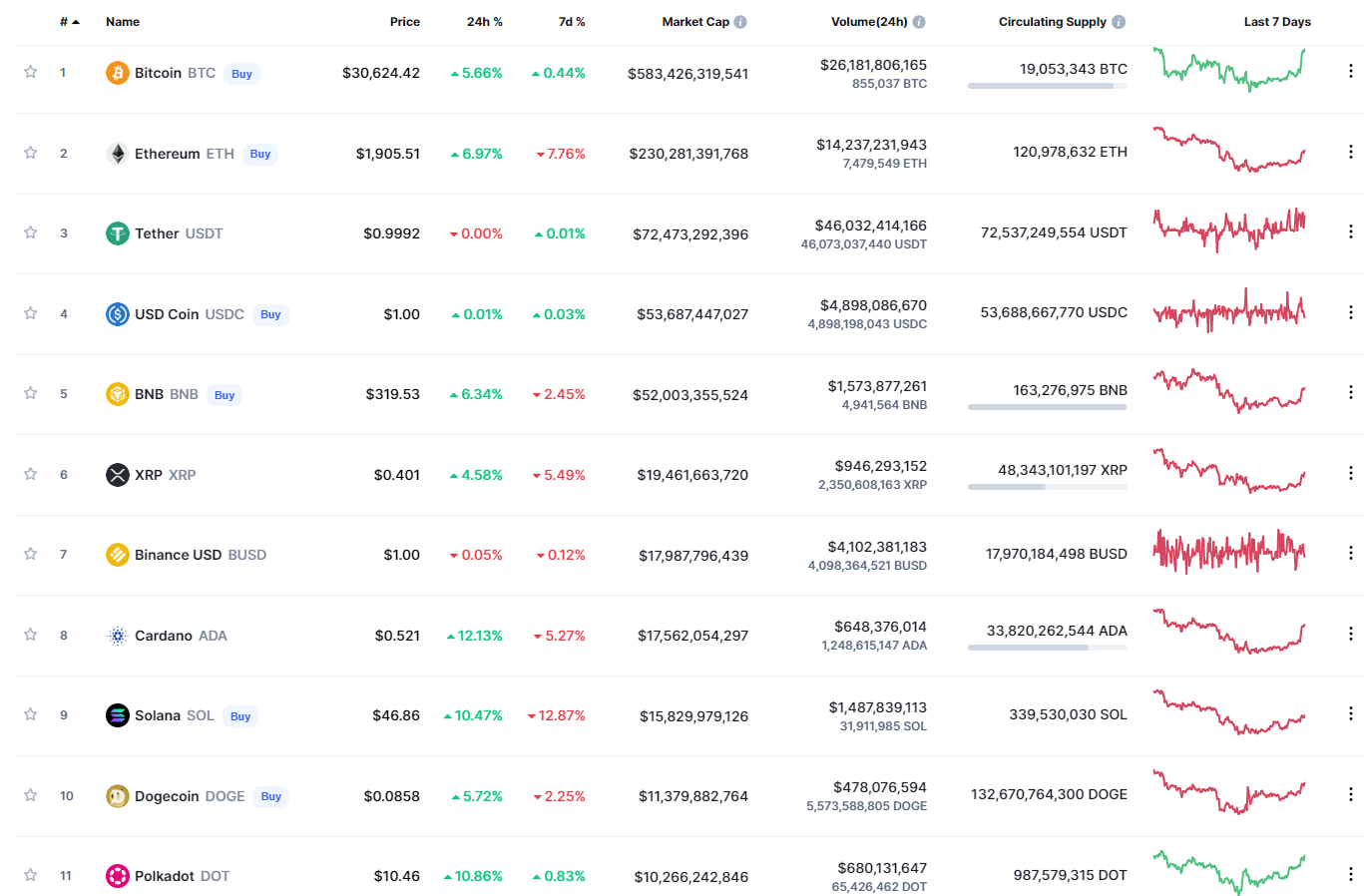Click the Bitcoin orange logo icon
Viewport: 1364px width, 896px height.
118,73
